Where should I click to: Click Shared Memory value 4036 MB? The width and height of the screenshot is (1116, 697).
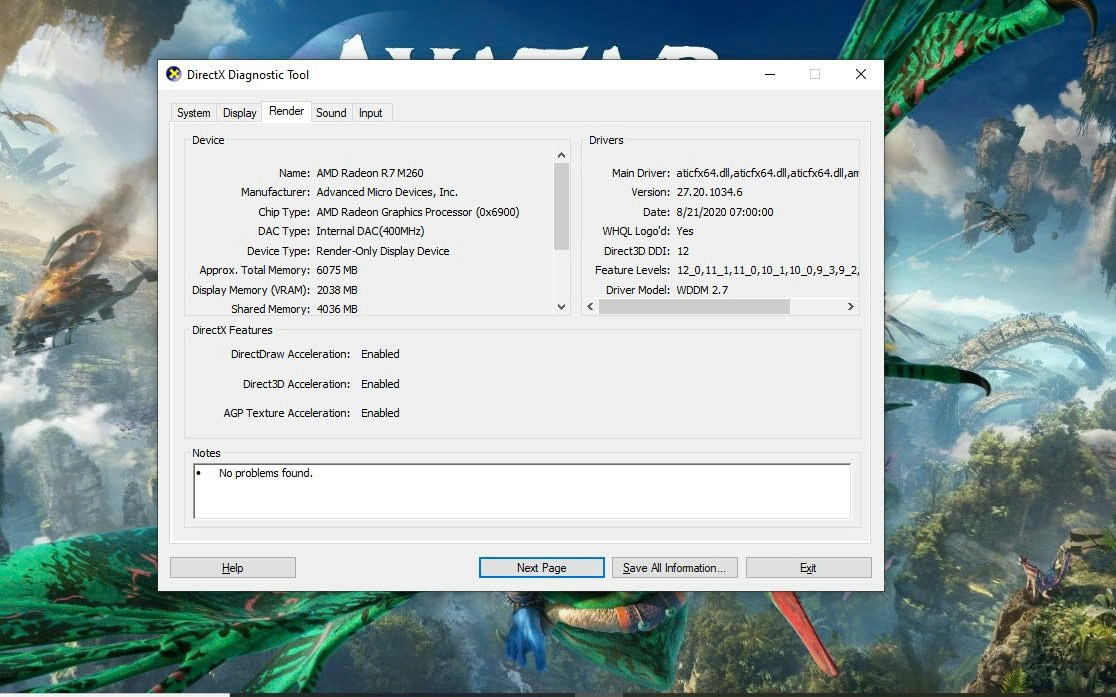coord(337,309)
